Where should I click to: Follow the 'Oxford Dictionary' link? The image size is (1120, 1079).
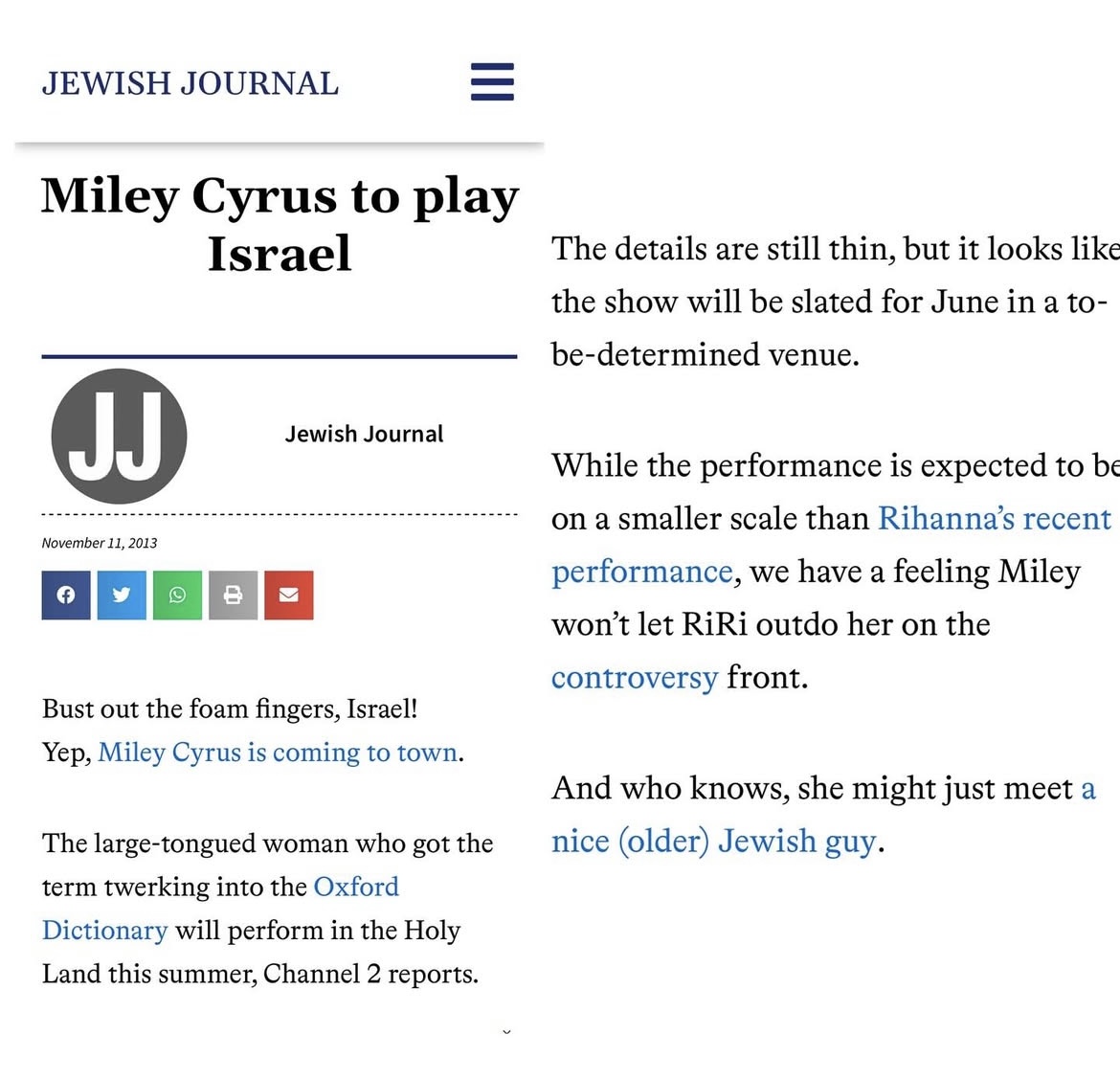click(220, 909)
